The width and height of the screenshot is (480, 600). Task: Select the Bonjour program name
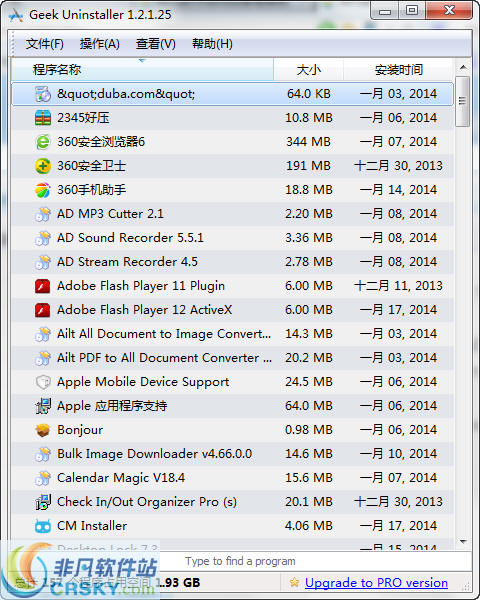coord(80,430)
